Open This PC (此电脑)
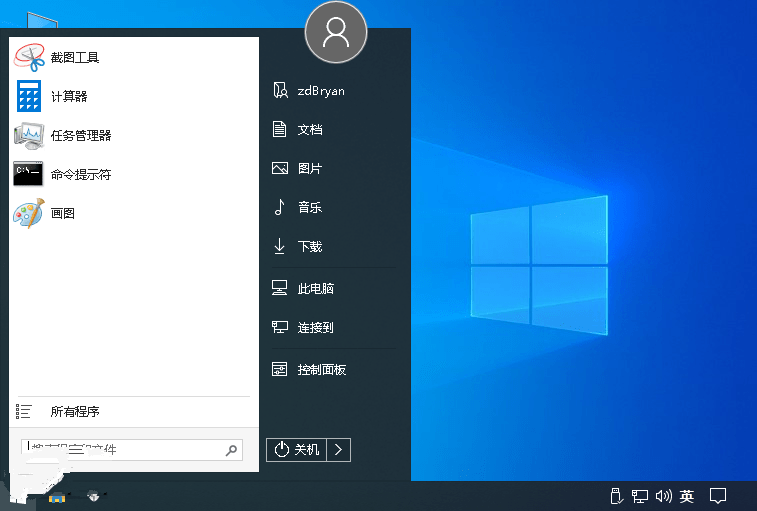Screen dimensions: 757x511 [x=315, y=289]
